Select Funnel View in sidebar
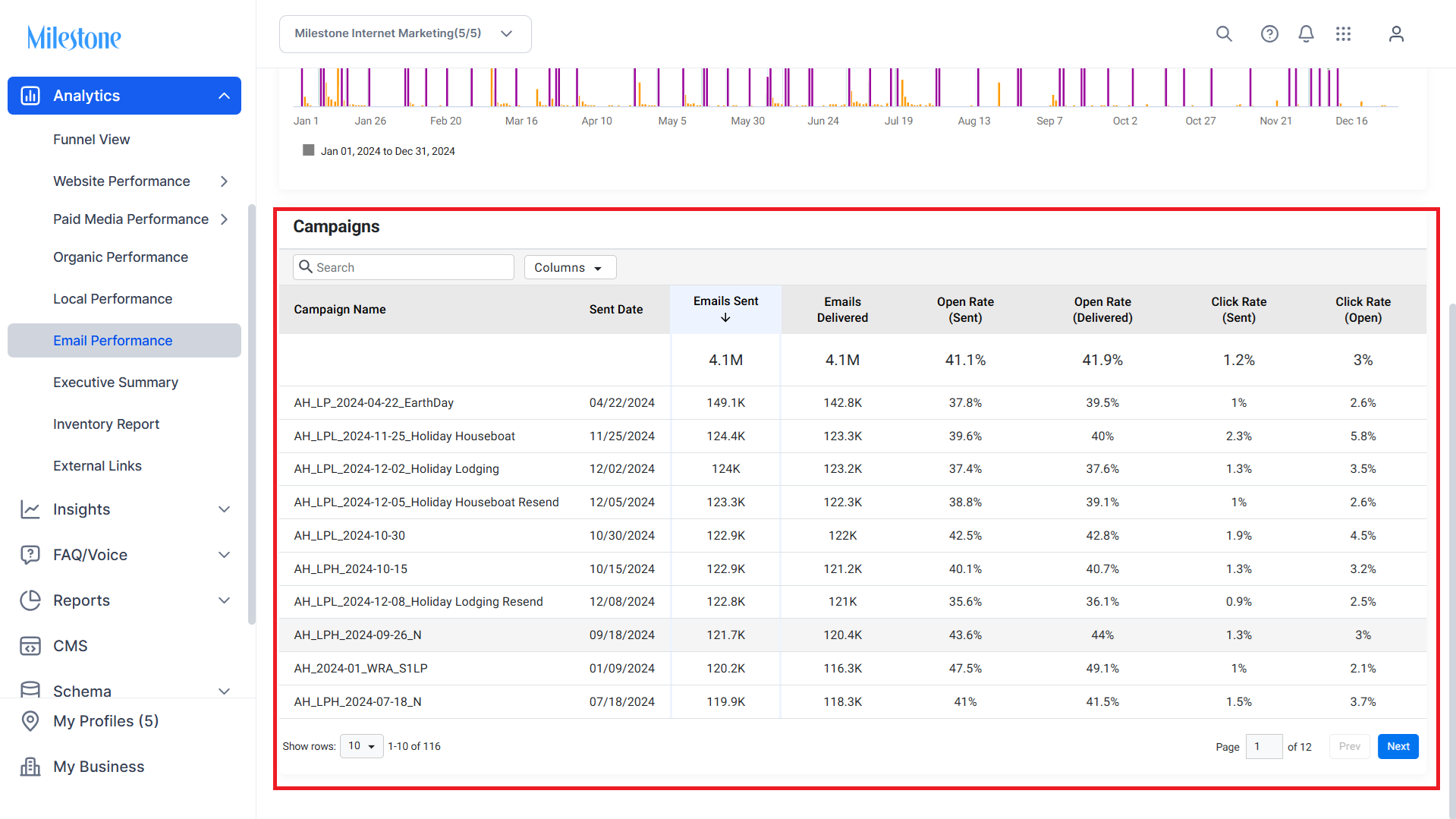 (91, 140)
